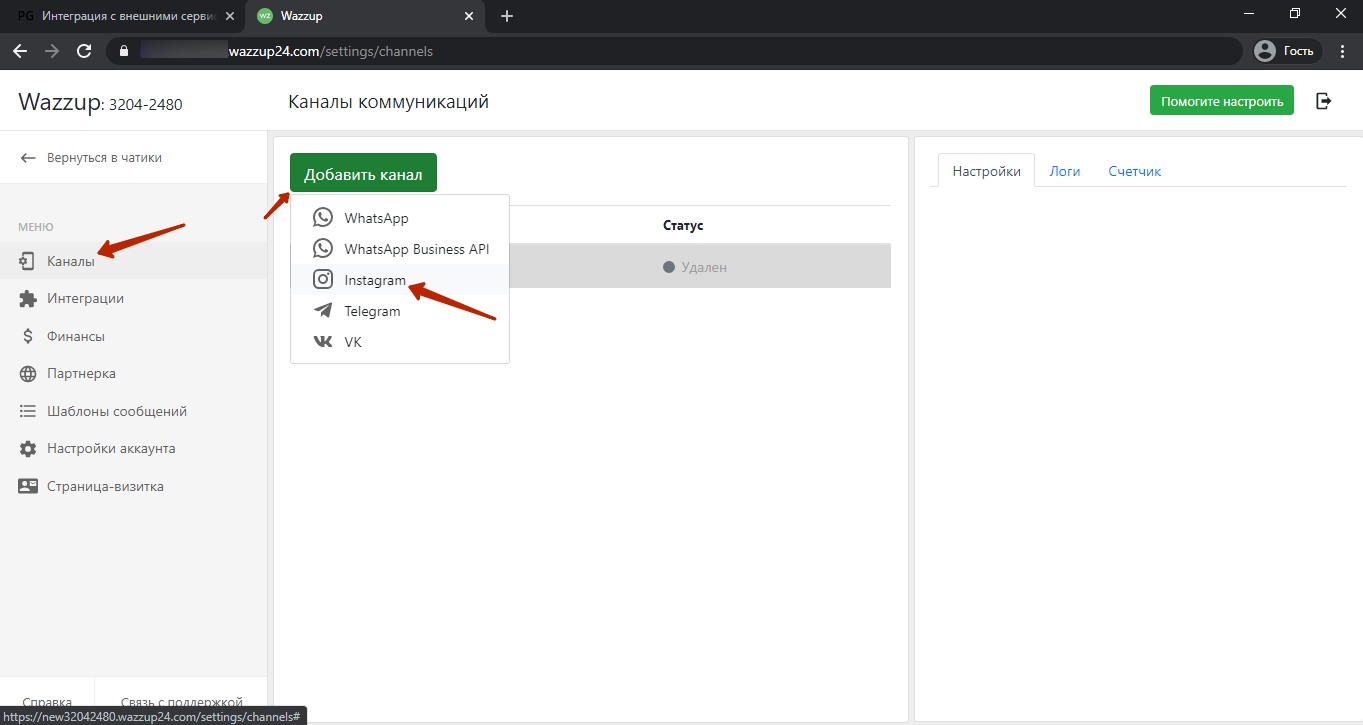Click the Партнерка globe icon

click(x=28, y=373)
